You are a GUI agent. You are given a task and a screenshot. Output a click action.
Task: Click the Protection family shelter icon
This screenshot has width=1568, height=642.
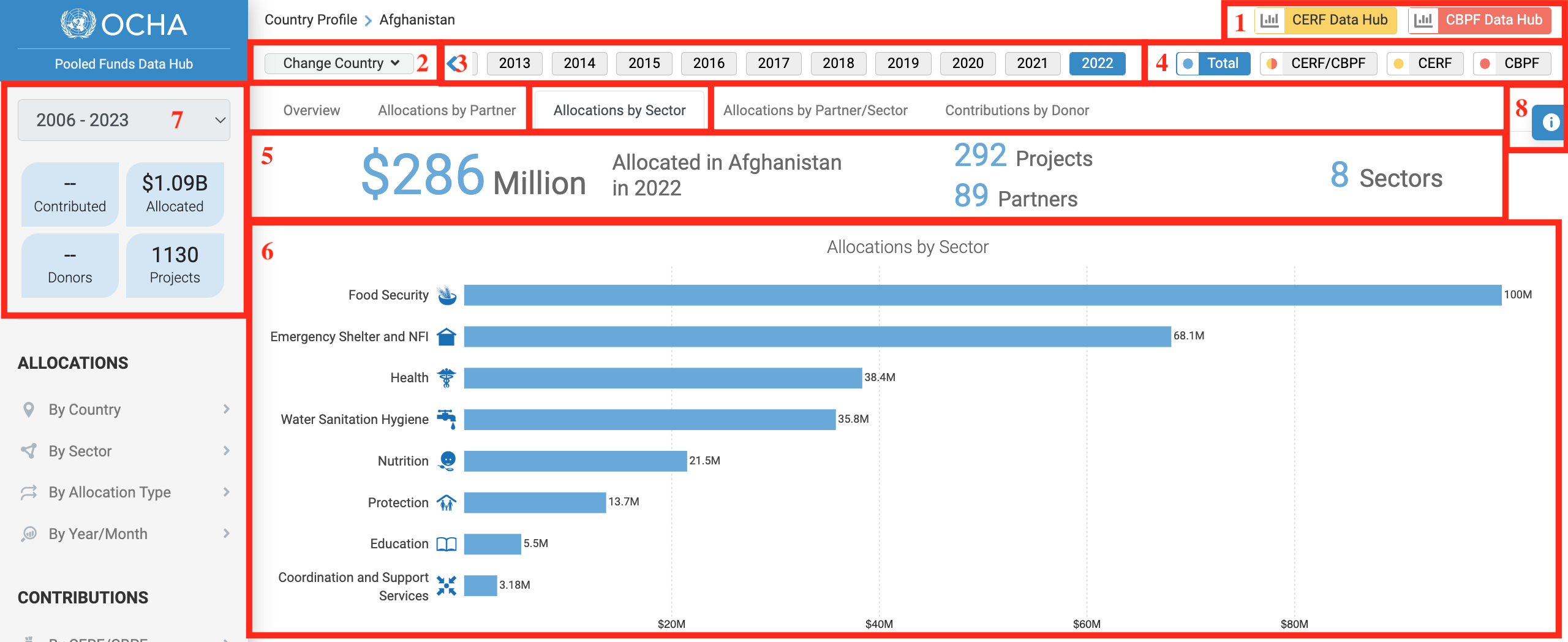pos(447,502)
